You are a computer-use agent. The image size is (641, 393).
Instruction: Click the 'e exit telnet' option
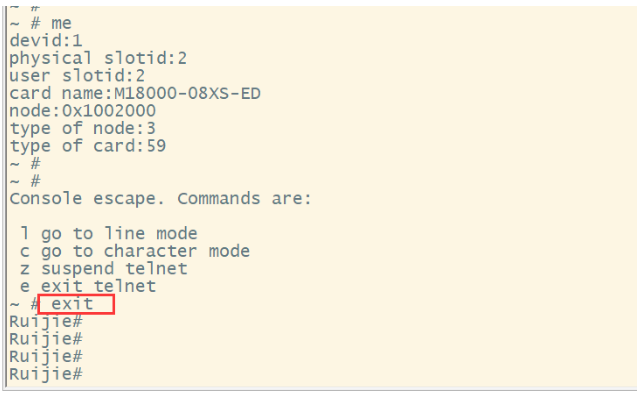pos(88,287)
